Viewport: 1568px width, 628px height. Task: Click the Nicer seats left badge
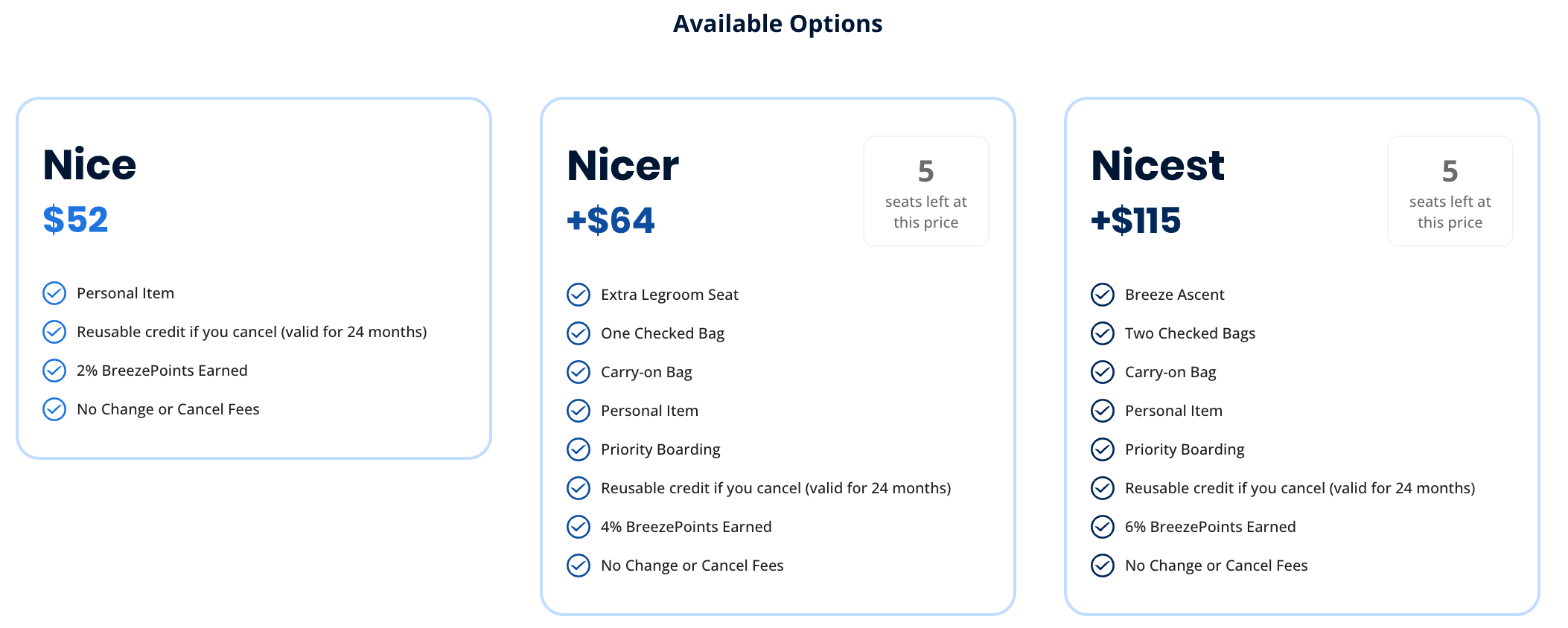coord(925,191)
